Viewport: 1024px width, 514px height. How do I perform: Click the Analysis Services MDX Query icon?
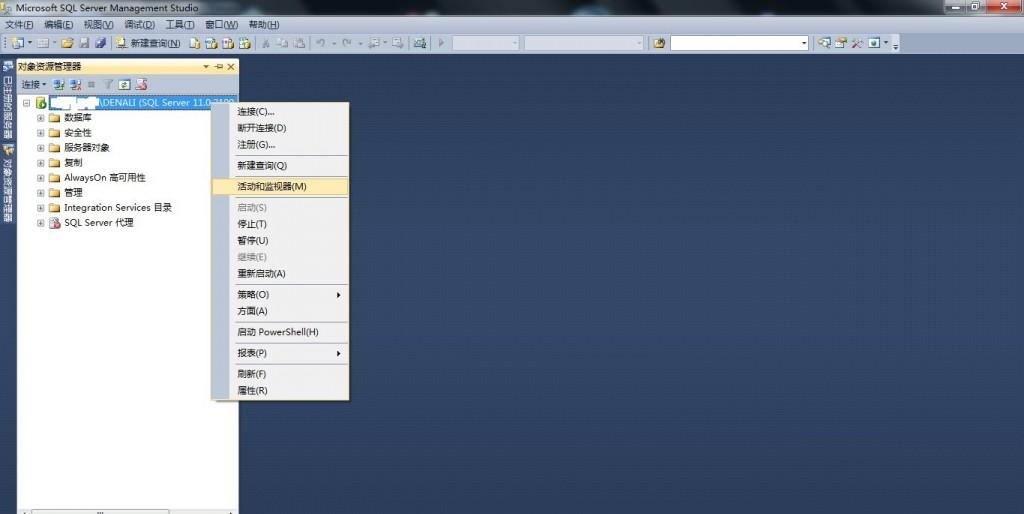(x=211, y=43)
